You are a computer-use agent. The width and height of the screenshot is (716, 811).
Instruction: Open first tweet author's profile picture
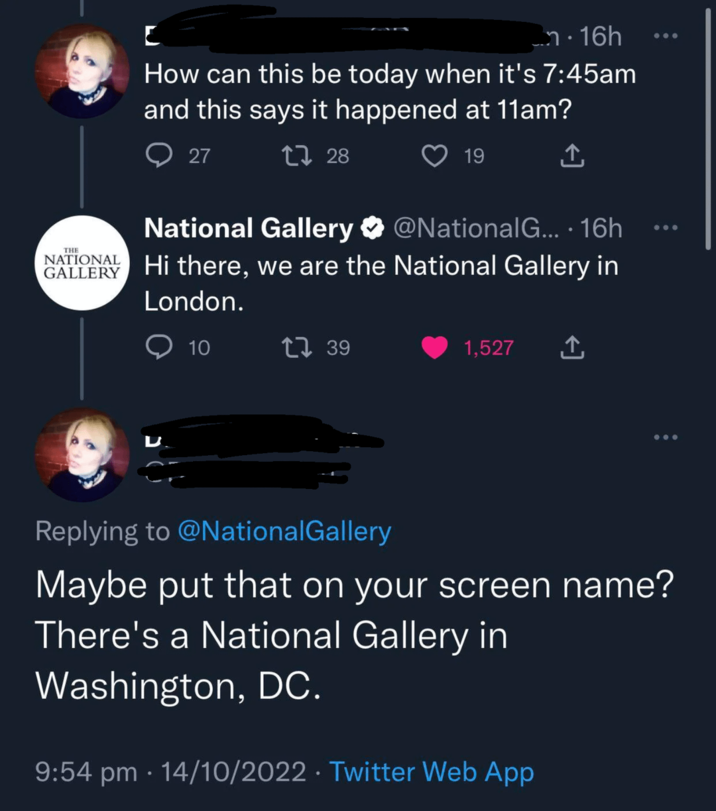tap(81, 71)
